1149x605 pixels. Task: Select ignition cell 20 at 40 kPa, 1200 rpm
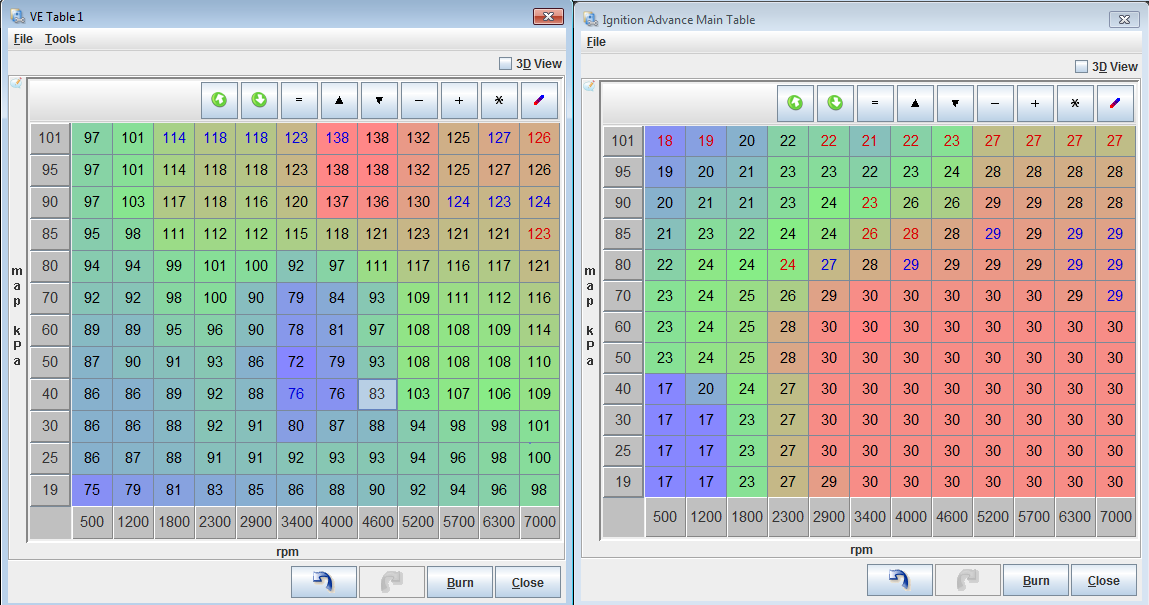[706, 389]
